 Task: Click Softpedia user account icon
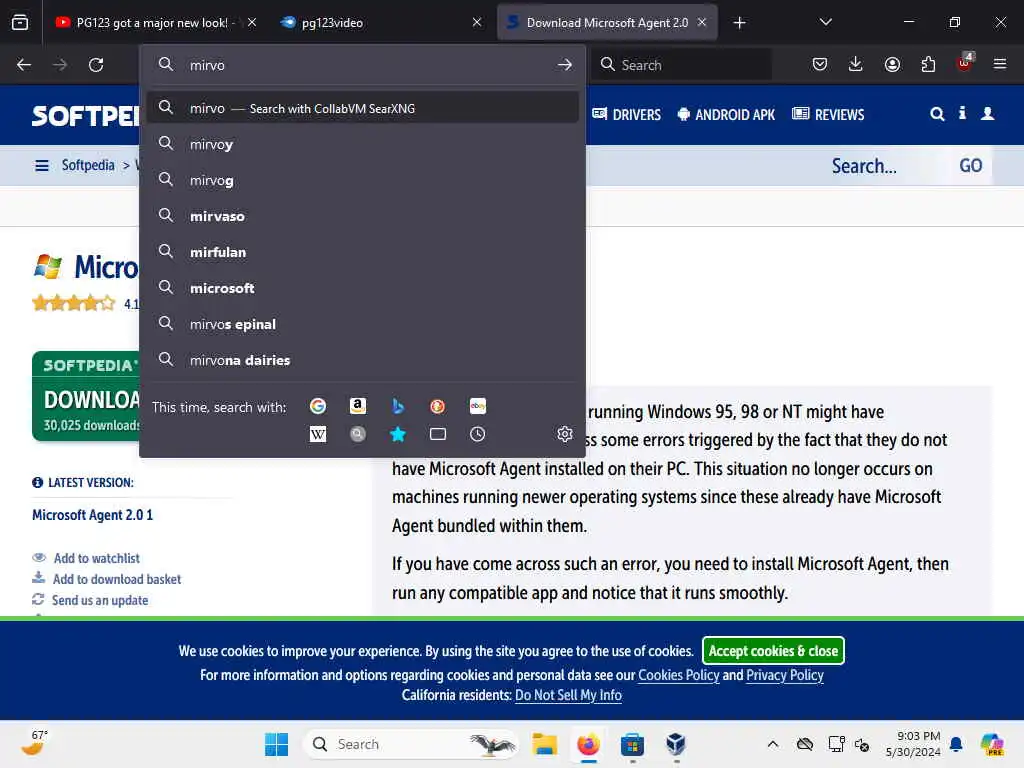click(x=987, y=114)
